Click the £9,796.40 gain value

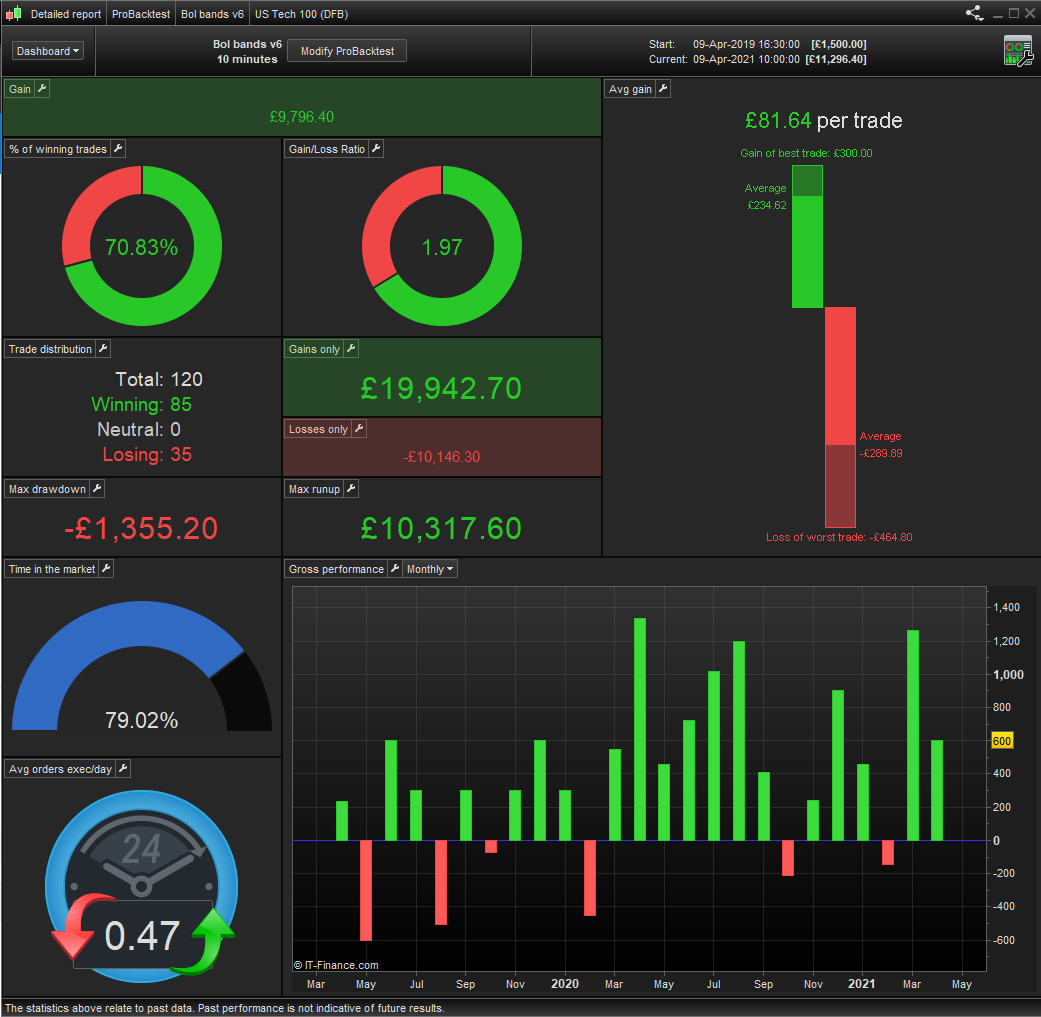click(301, 117)
